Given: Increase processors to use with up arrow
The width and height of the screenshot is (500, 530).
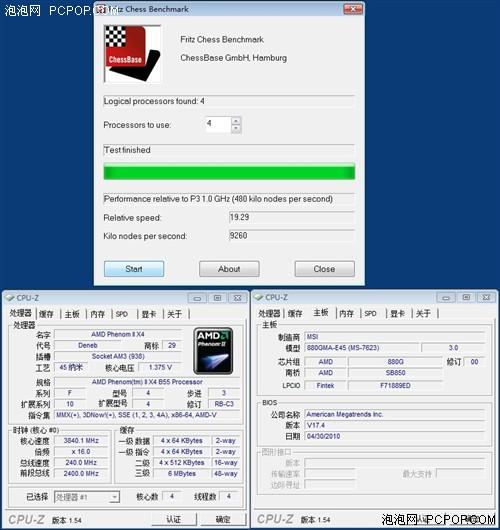Looking at the screenshot, I should (x=236, y=121).
